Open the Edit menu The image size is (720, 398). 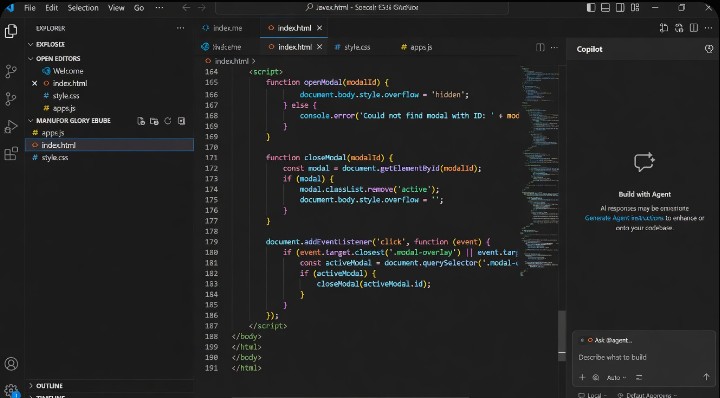pos(51,8)
